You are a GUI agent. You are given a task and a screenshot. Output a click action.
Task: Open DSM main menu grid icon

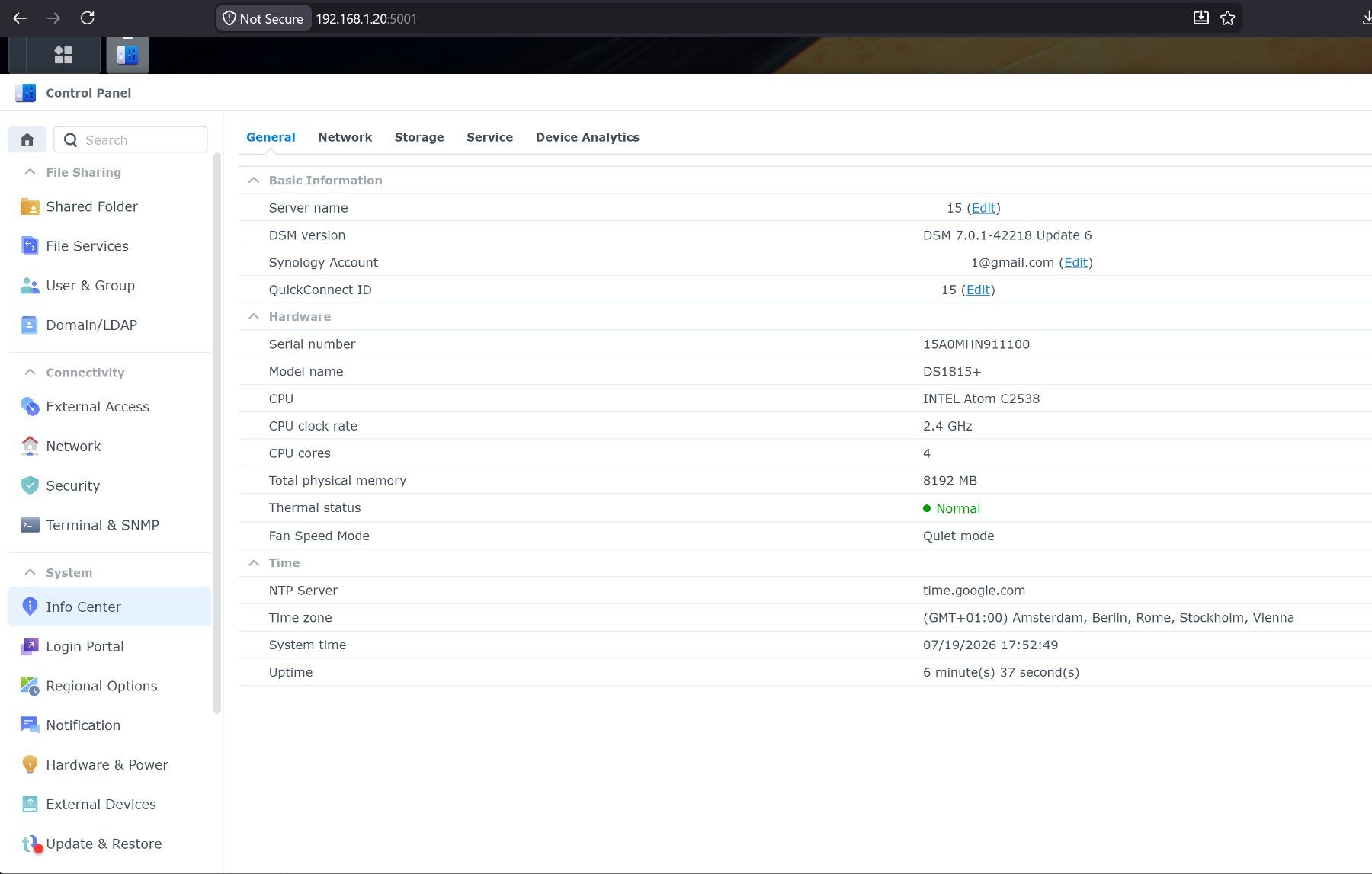(x=63, y=55)
